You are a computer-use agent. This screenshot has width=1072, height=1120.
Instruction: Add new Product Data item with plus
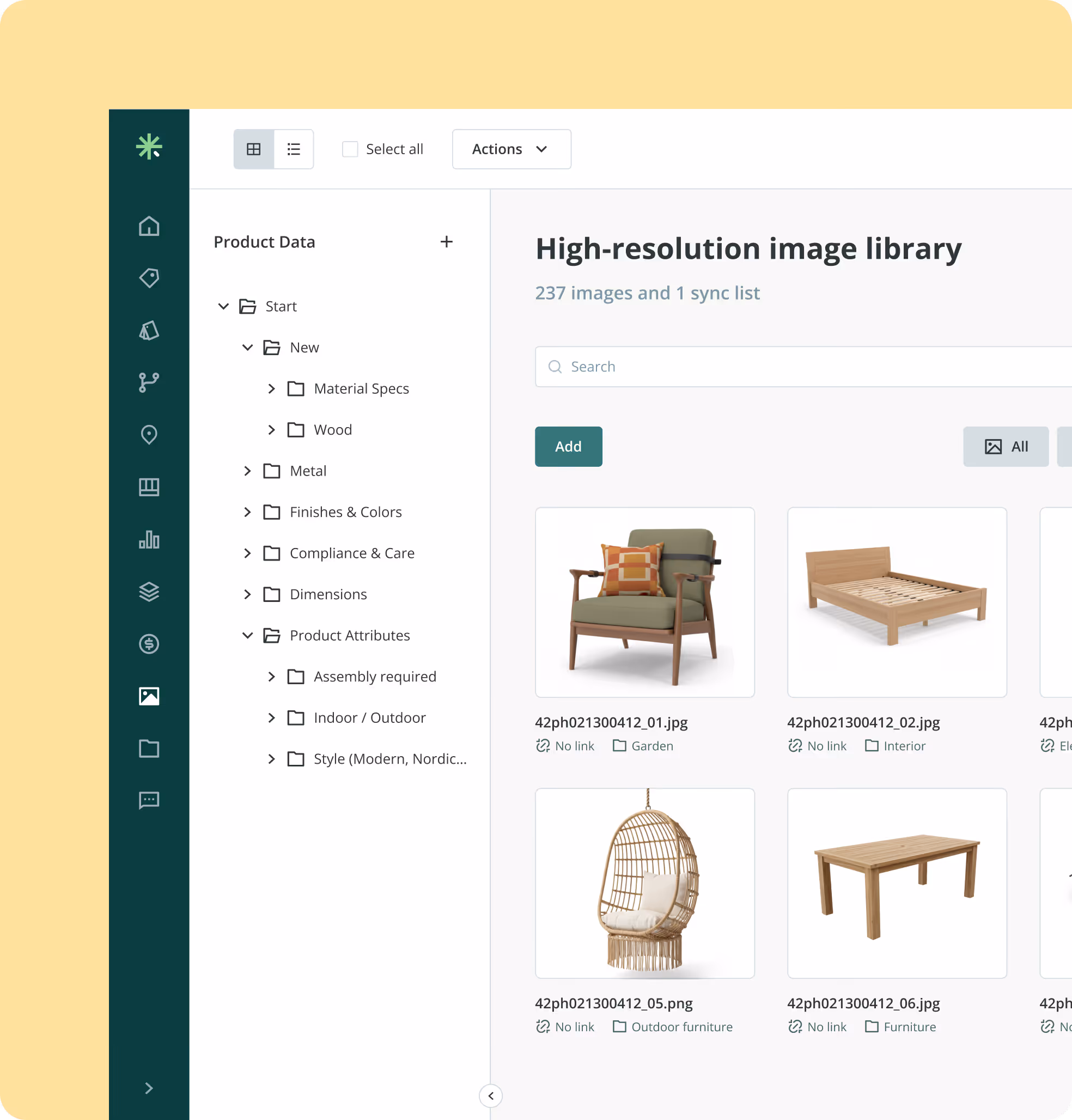point(446,242)
